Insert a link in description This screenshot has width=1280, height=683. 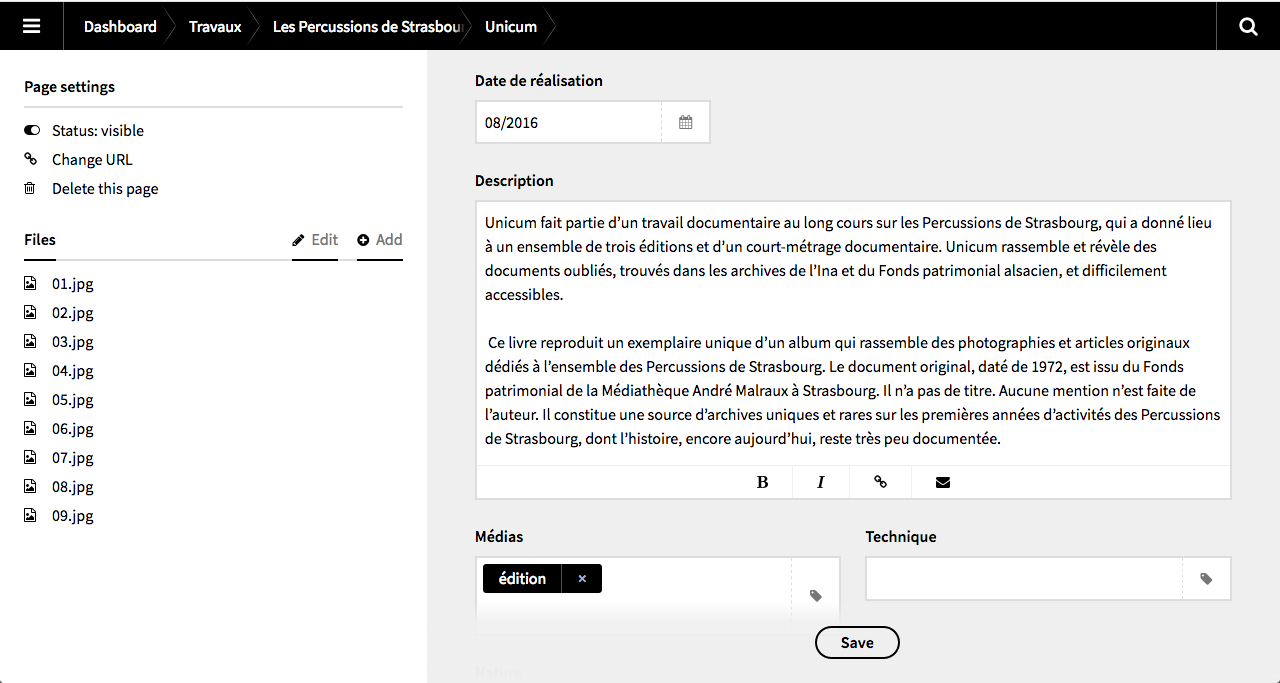(880, 482)
